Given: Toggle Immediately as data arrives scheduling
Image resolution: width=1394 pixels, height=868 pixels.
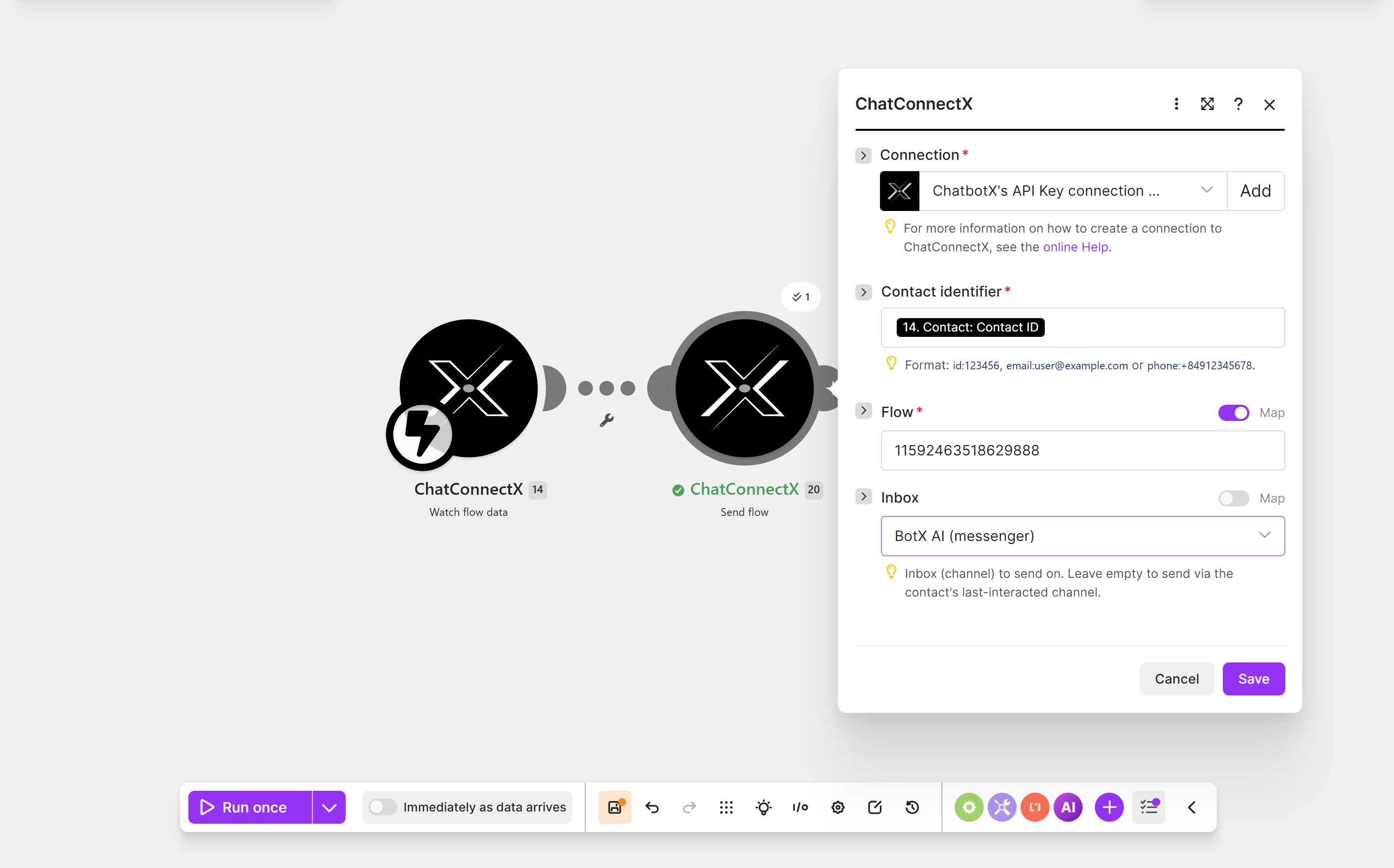Looking at the screenshot, I should point(383,807).
